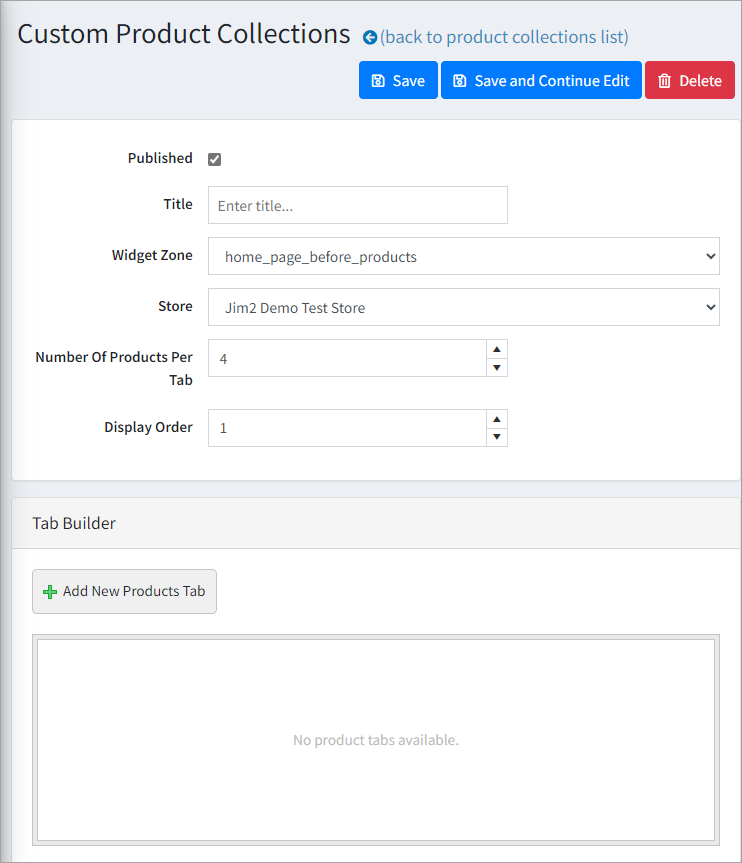
Task: Focus the Title input field
Action: (x=358, y=205)
